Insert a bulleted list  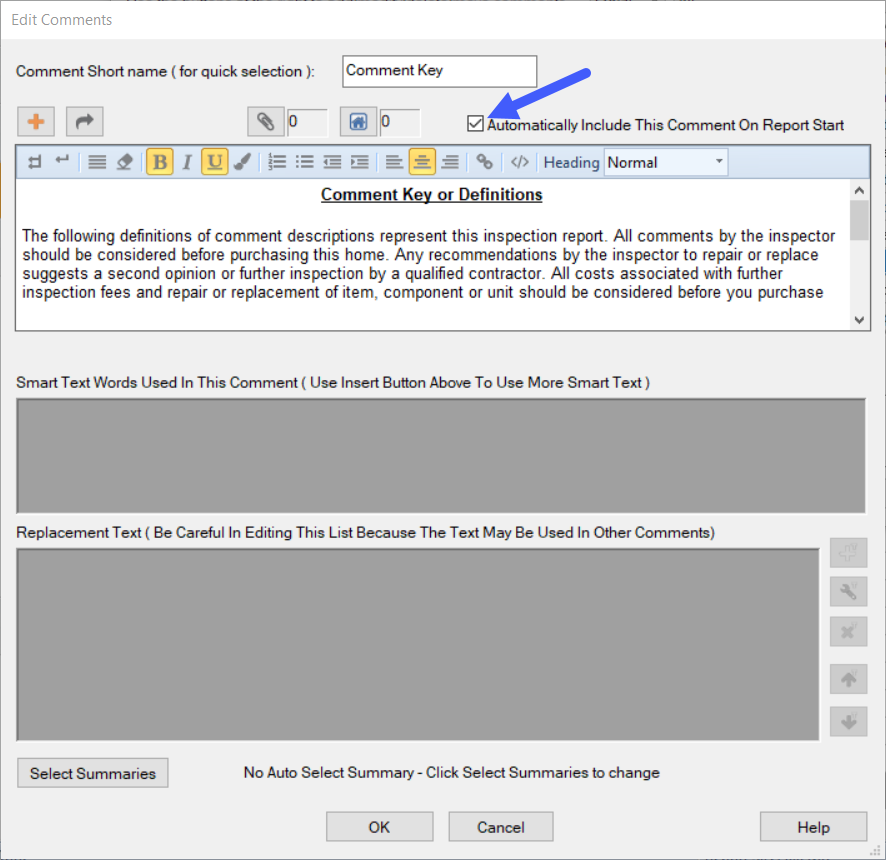(x=305, y=162)
